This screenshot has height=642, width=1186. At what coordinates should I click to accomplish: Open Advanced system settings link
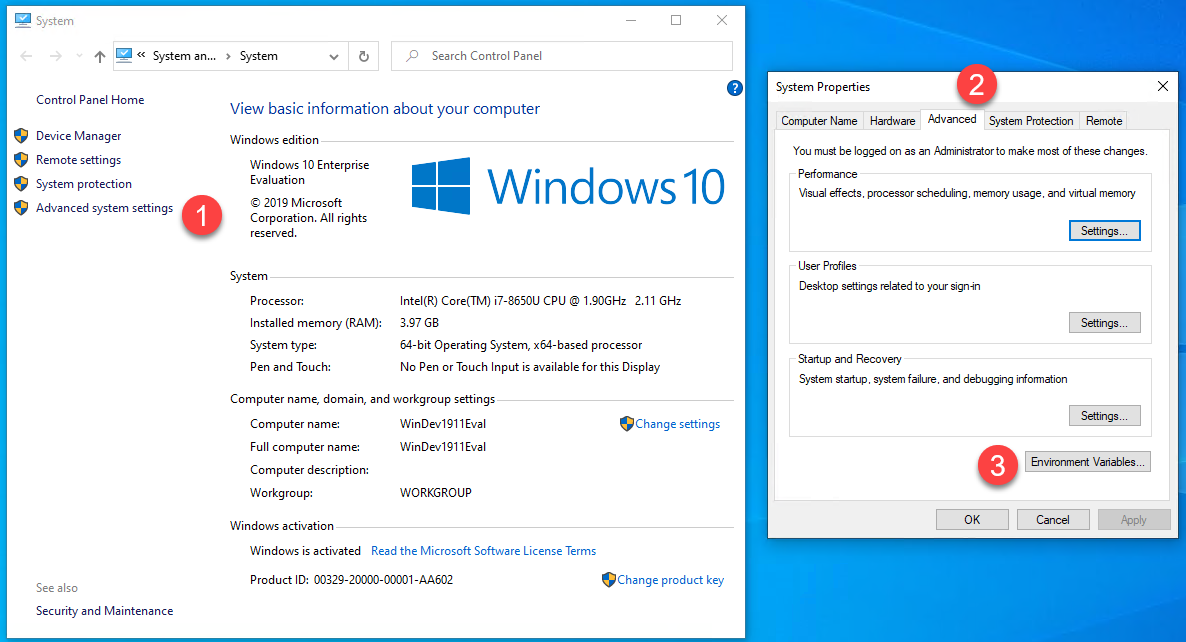104,208
